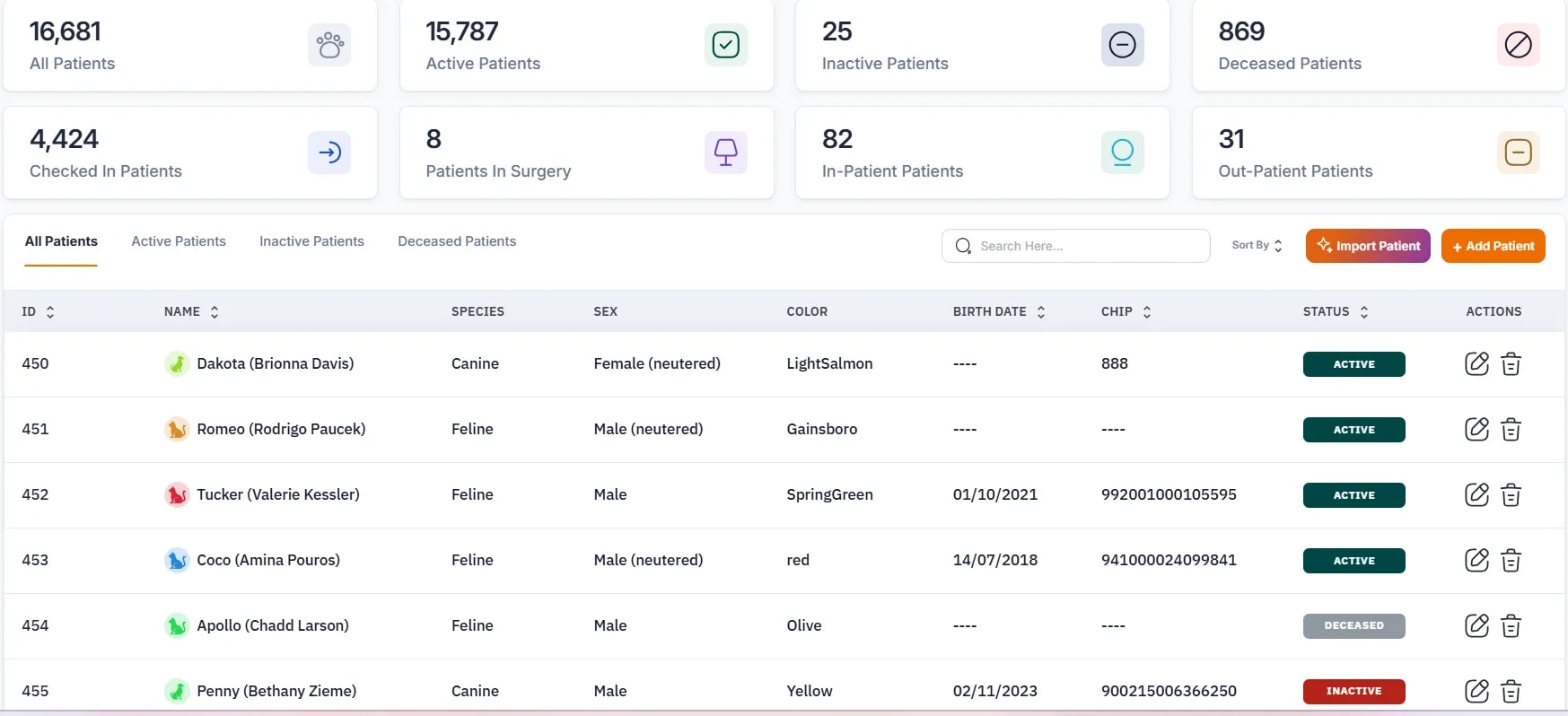Delete patient Penny (Bethany Zieme)
This screenshot has height=716, width=1568.
(x=1511, y=692)
